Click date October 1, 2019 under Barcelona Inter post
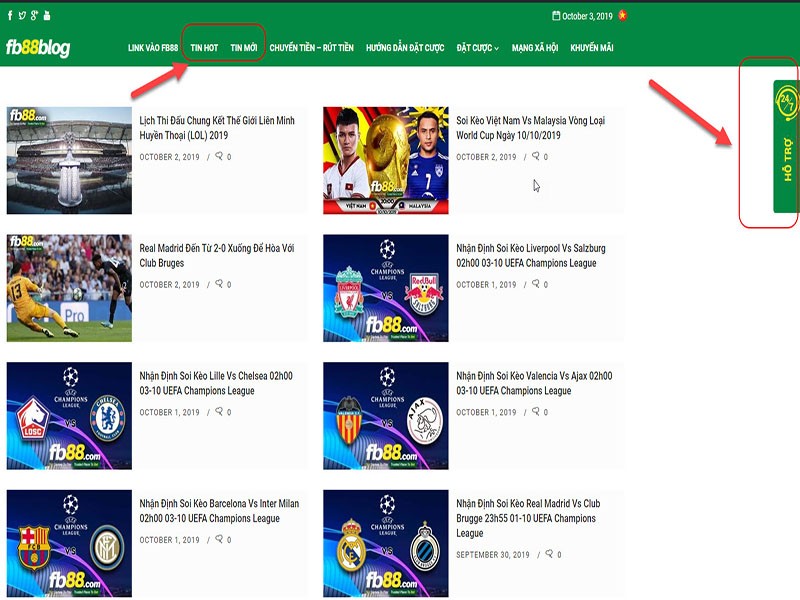 coord(169,540)
